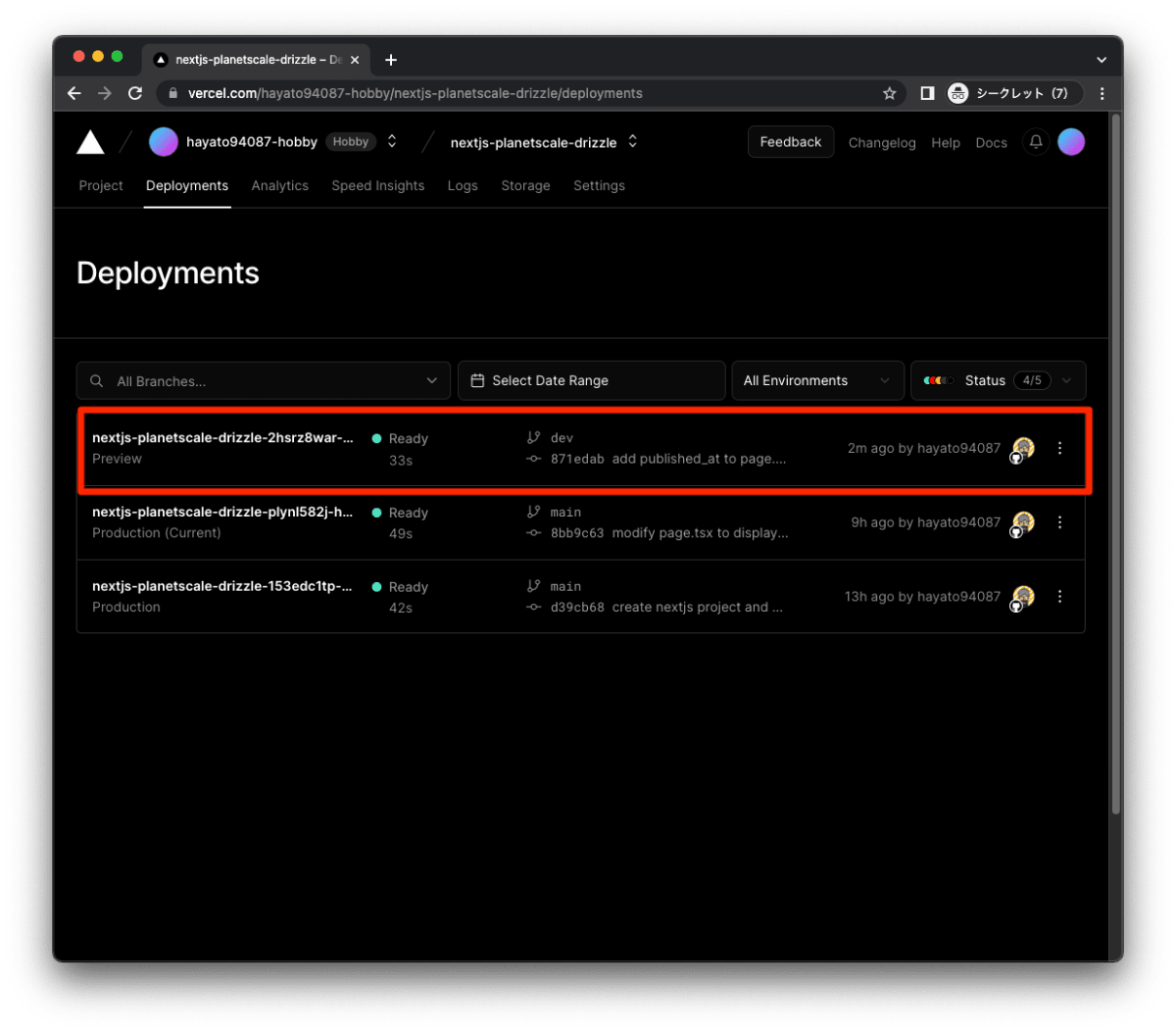The height and width of the screenshot is (1032, 1176).
Task: Select the Deployments tab
Action: click(x=187, y=185)
